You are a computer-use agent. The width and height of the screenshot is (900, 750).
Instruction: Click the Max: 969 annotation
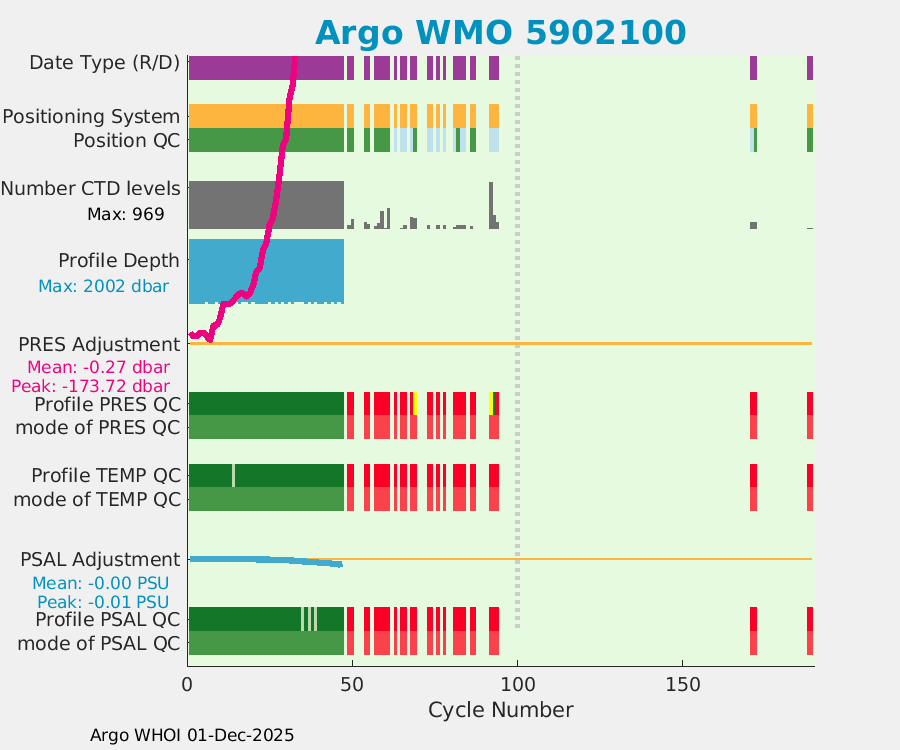coord(125,213)
